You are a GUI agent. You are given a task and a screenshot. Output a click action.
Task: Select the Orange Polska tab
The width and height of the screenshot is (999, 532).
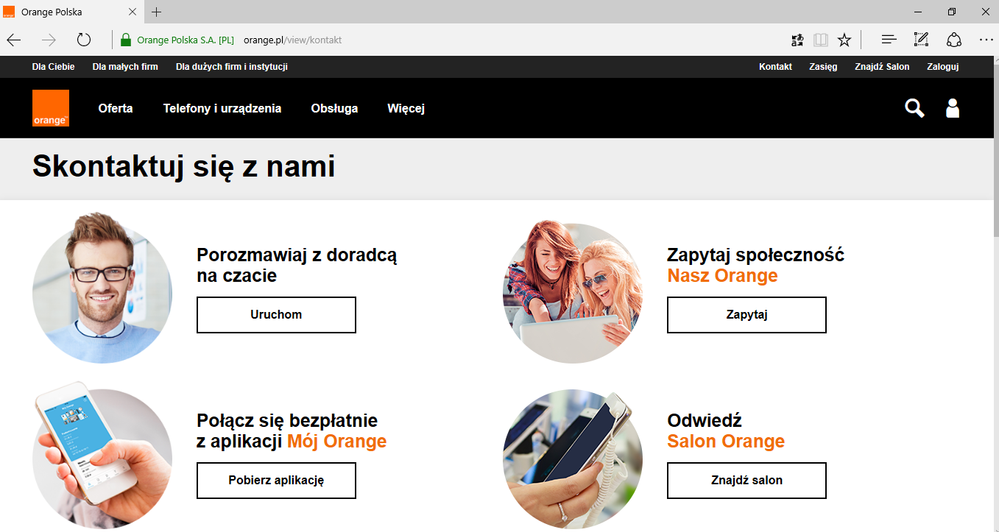click(70, 11)
